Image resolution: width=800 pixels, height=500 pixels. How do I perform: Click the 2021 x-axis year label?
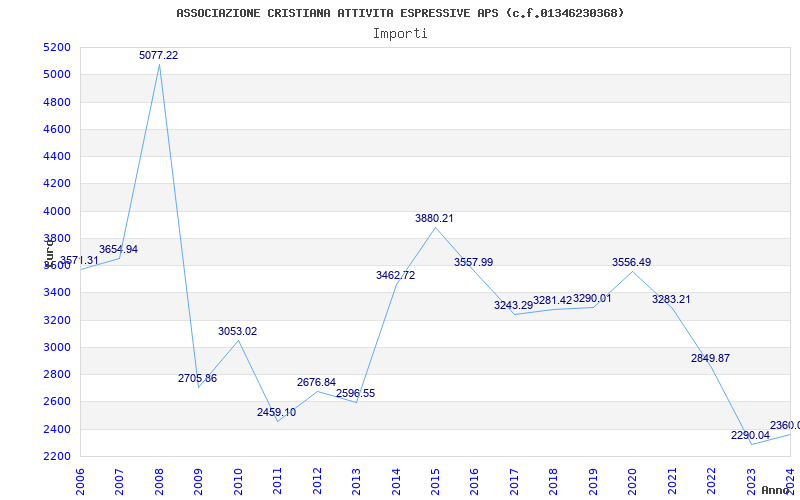[x=672, y=481]
